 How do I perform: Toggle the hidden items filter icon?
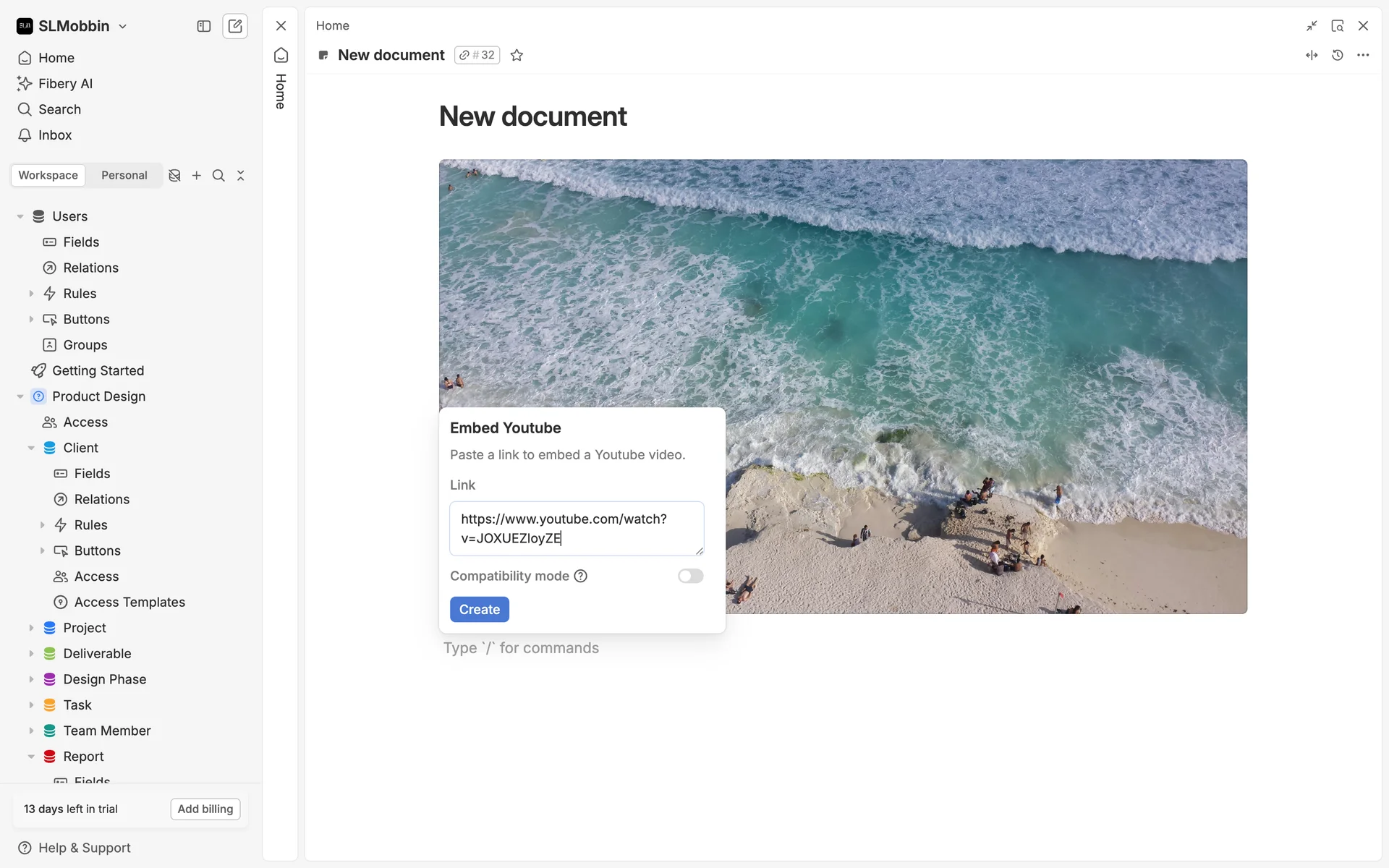pyautogui.click(x=174, y=176)
